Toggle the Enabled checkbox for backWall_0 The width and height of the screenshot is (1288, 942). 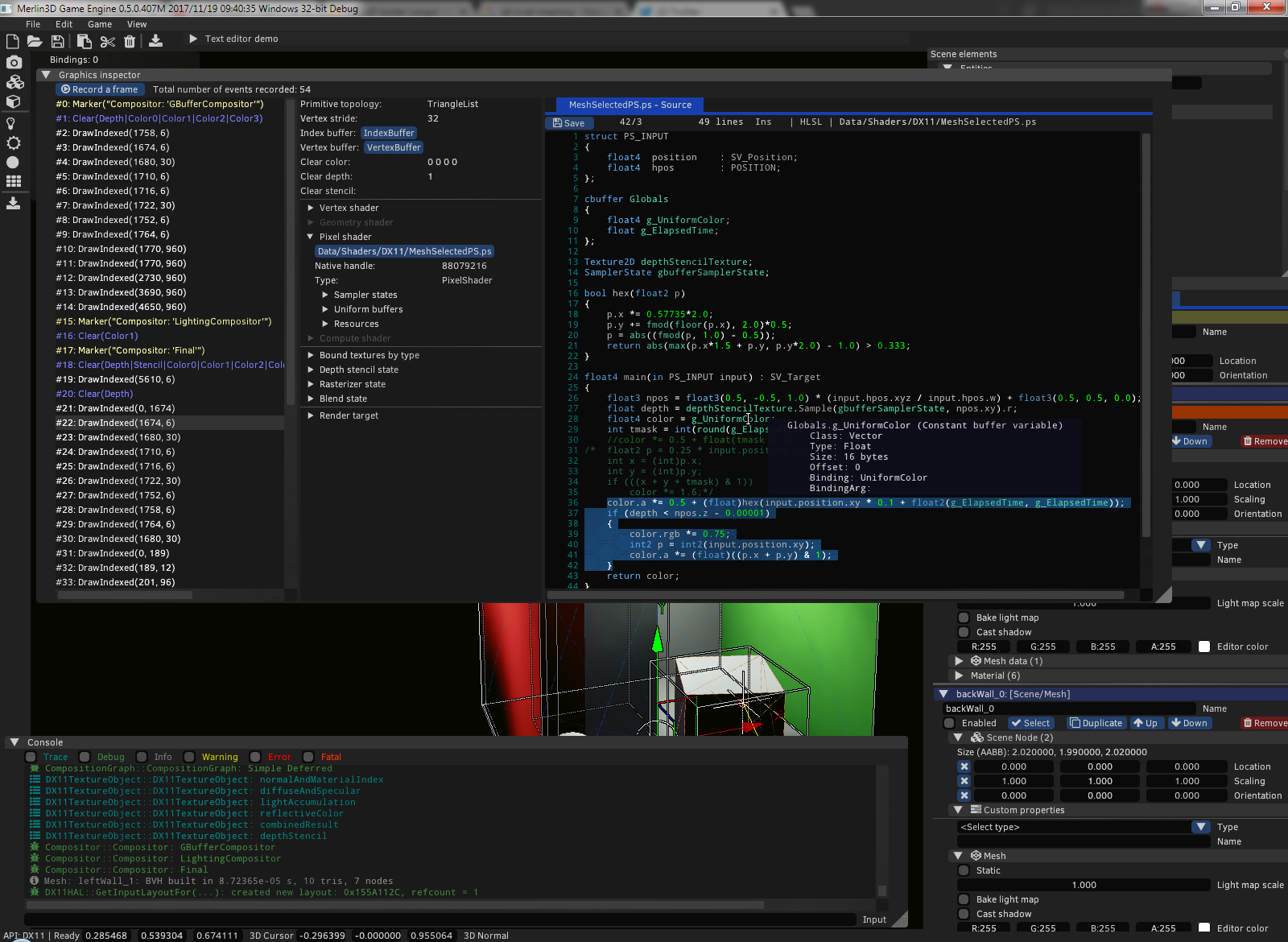point(950,723)
